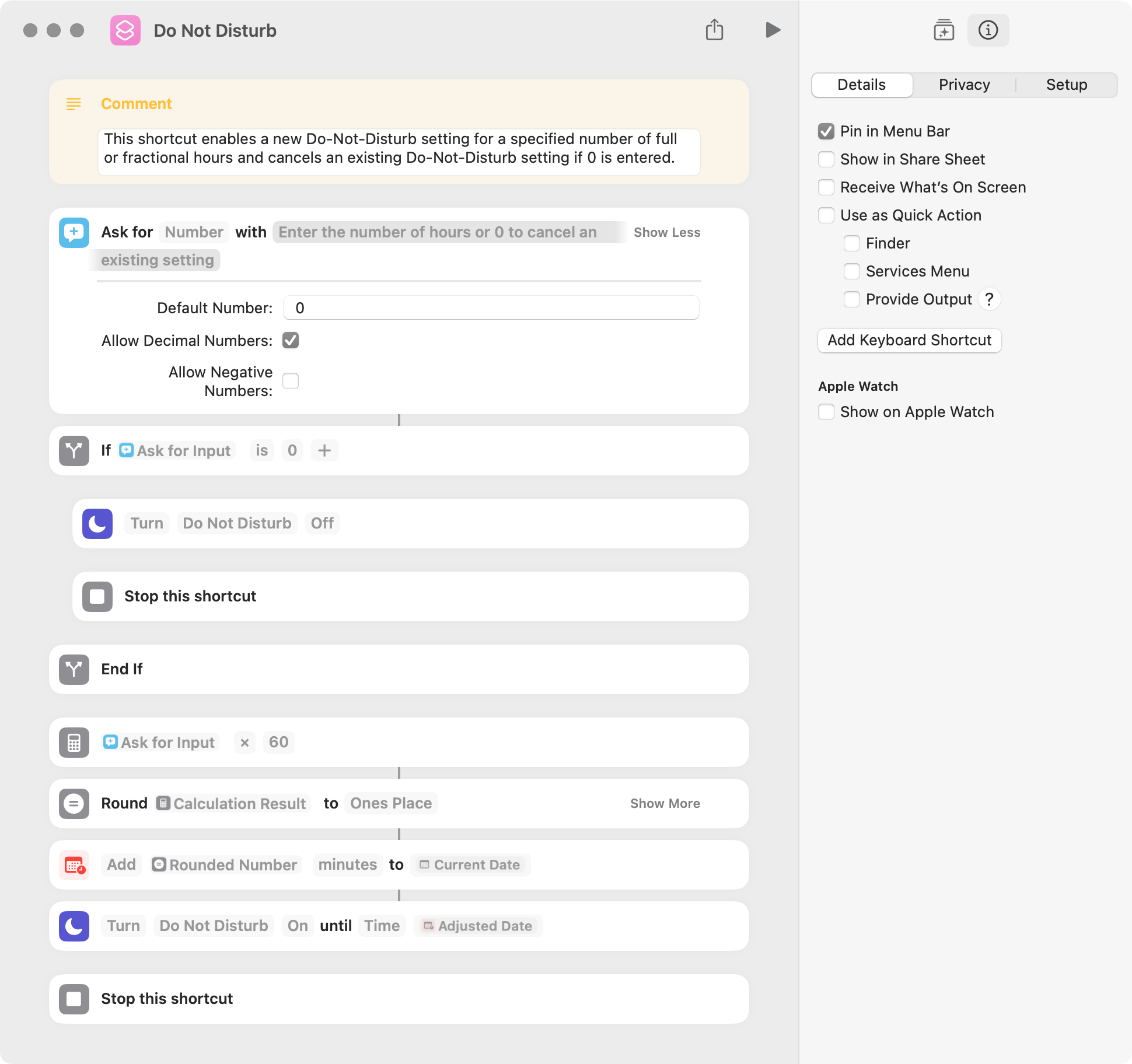The width and height of the screenshot is (1132, 1064).
Task: Change the minutes unit dropdown
Action: (x=348, y=864)
